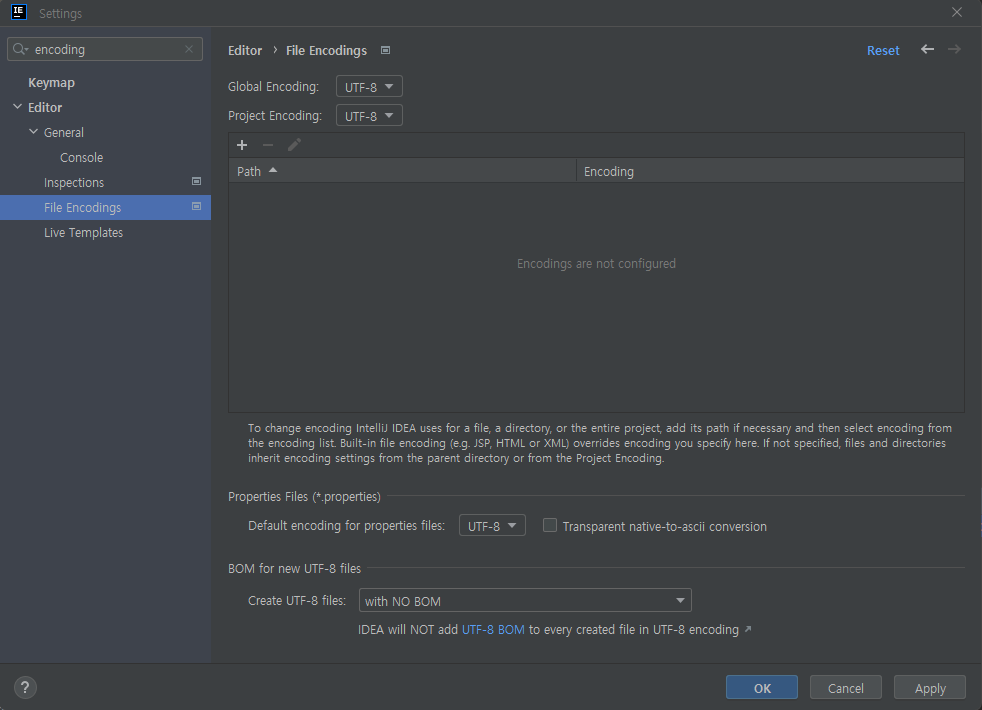Image resolution: width=982 pixels, height=710 pixels.
Task: Click the IntelliJ IDEA logo icon in title bar
Action: tap(19, 12)
